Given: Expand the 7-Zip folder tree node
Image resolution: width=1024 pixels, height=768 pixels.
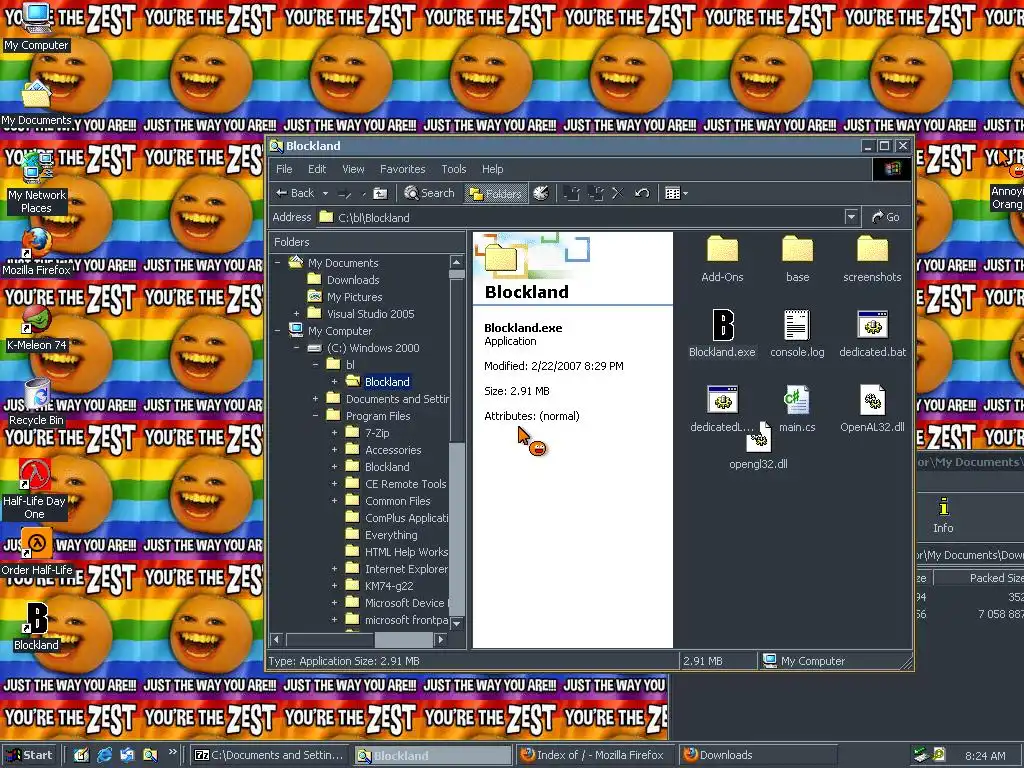Looking at the screenshot, I should (334, 433).
